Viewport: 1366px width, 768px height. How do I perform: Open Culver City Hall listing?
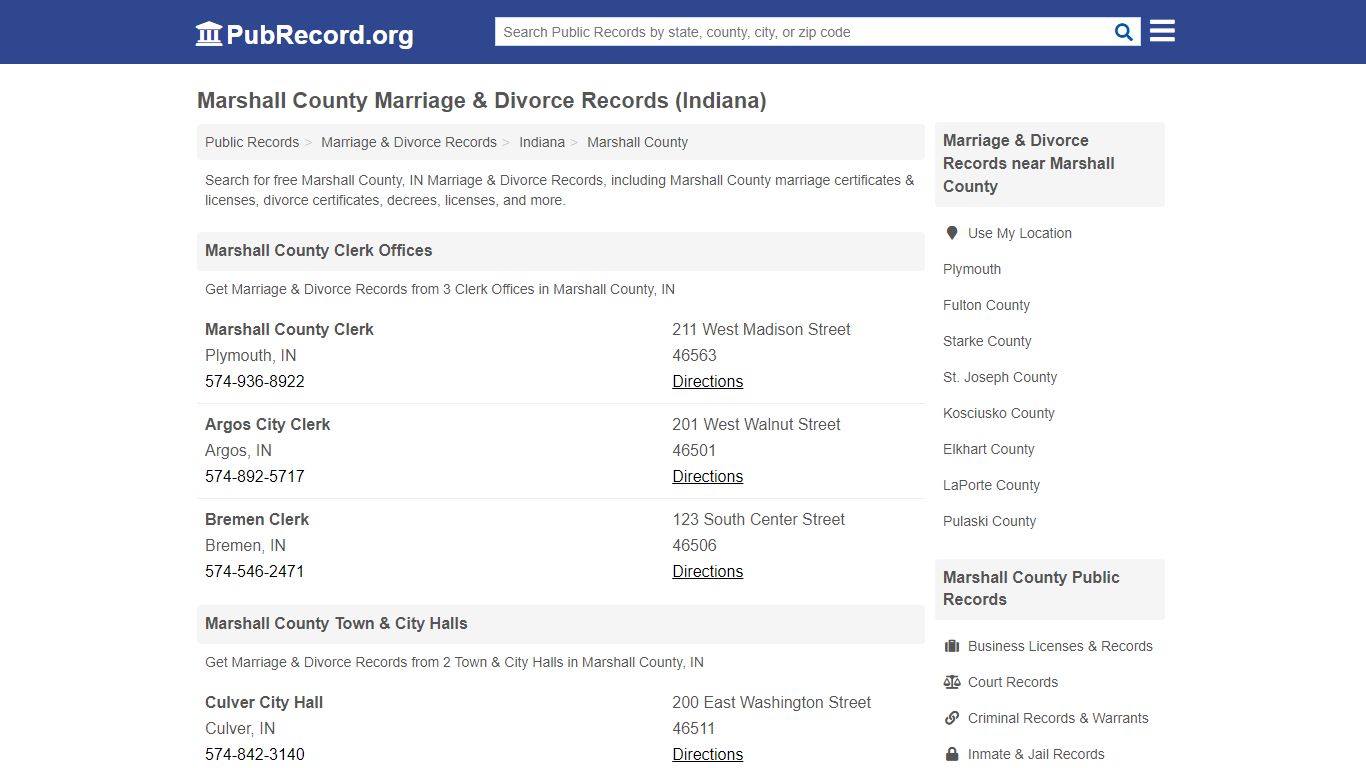click(x=264, y=702)
